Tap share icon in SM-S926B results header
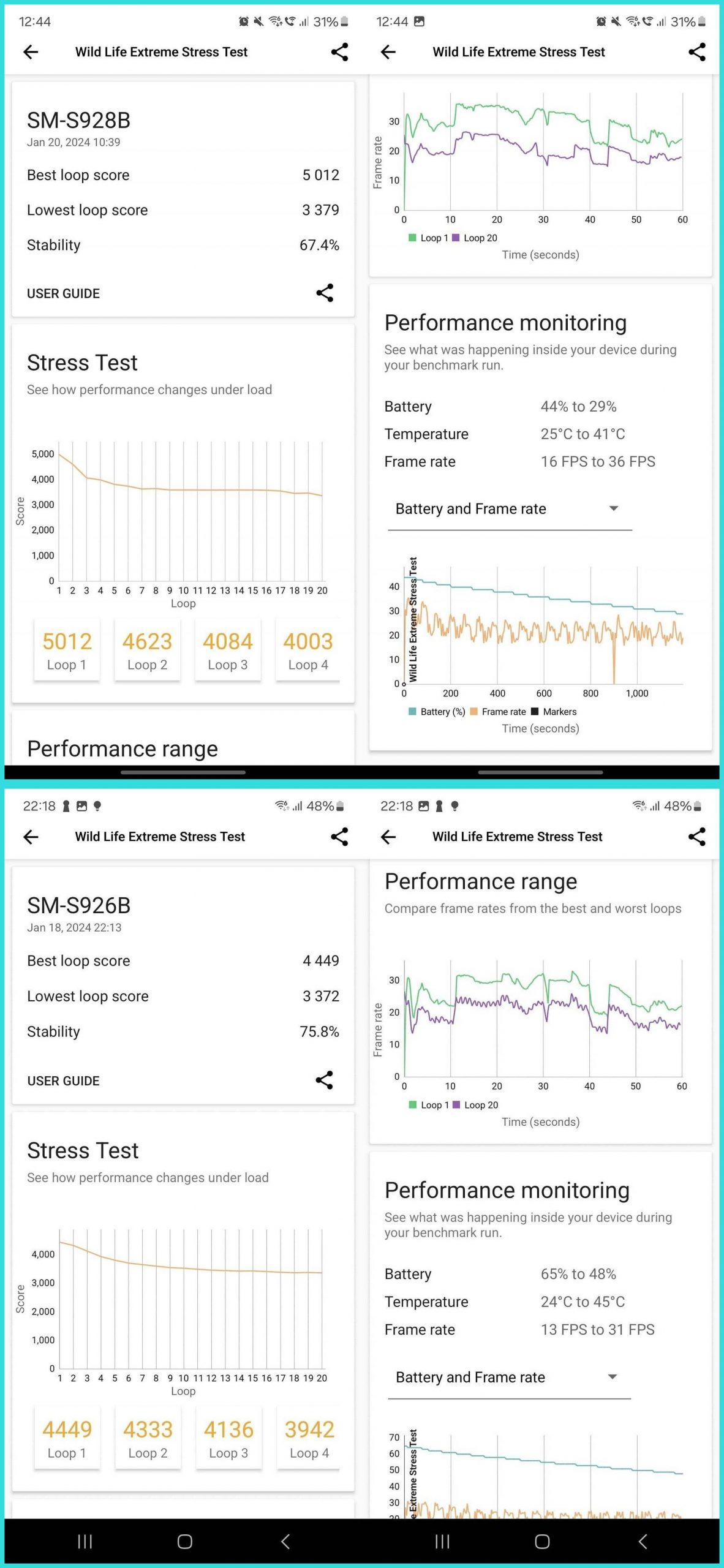The image size is (724, 1568). [x=339, y=837]
